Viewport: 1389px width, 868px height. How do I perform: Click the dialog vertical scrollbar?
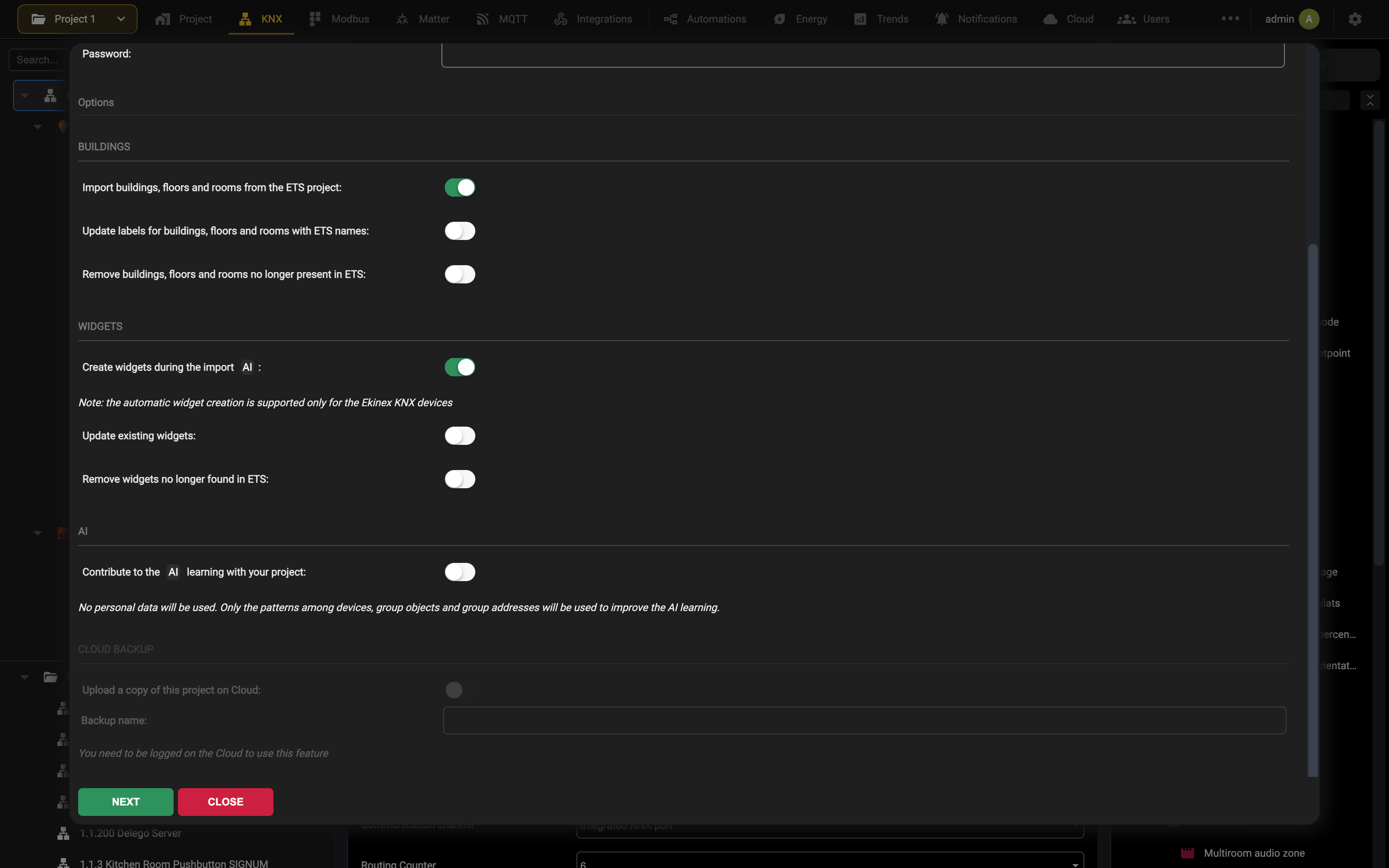1312,510
